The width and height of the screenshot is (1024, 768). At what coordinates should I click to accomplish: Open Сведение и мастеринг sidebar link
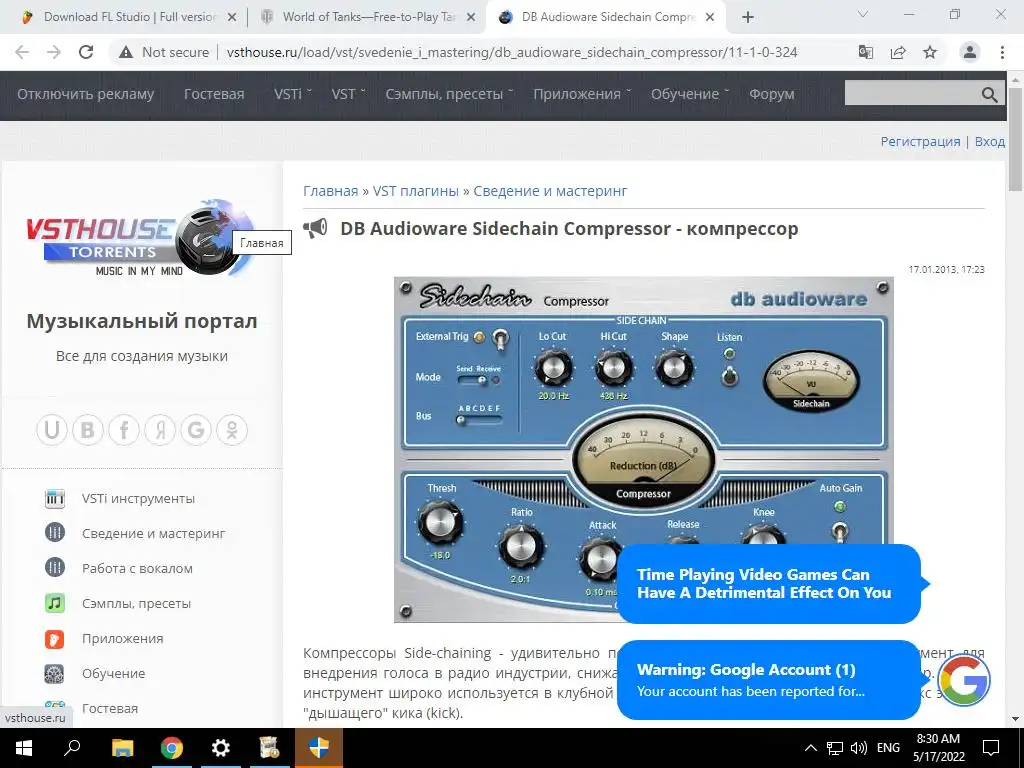point(153,533)
